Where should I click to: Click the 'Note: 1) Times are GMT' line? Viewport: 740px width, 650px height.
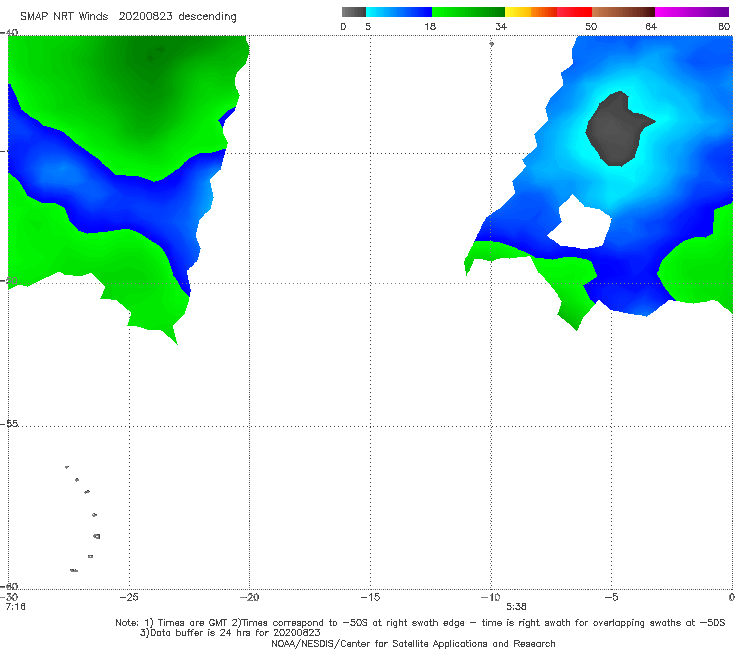tap(420, 623)
